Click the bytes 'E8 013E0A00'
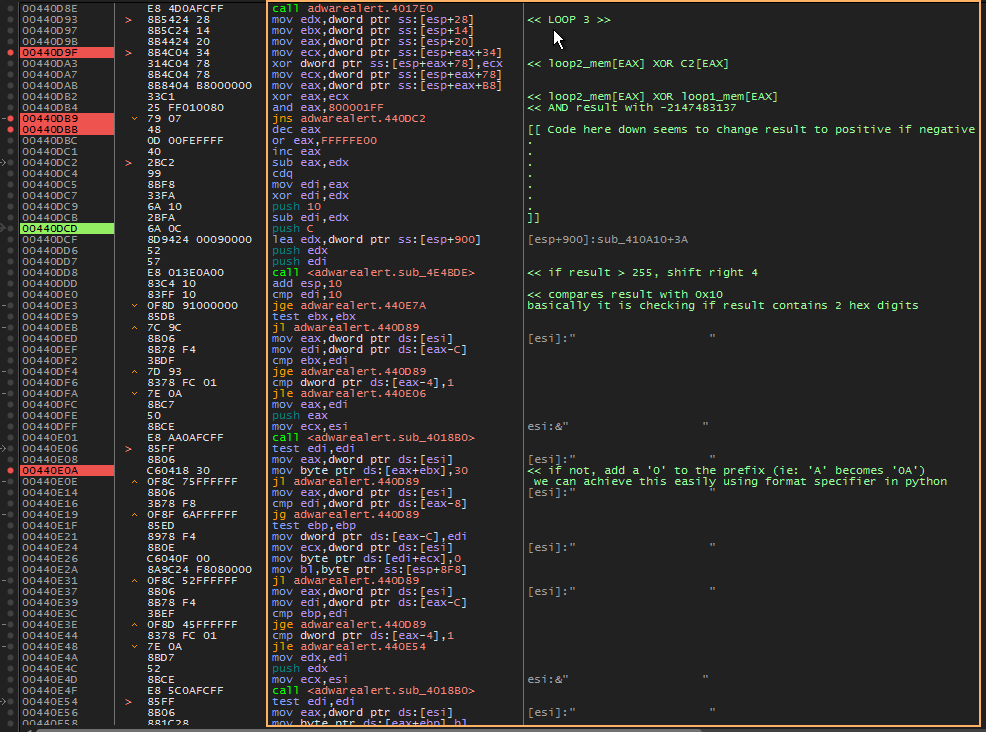Image resolution: width=986 pixels, height=732 pixels. [x=186, y=273]
